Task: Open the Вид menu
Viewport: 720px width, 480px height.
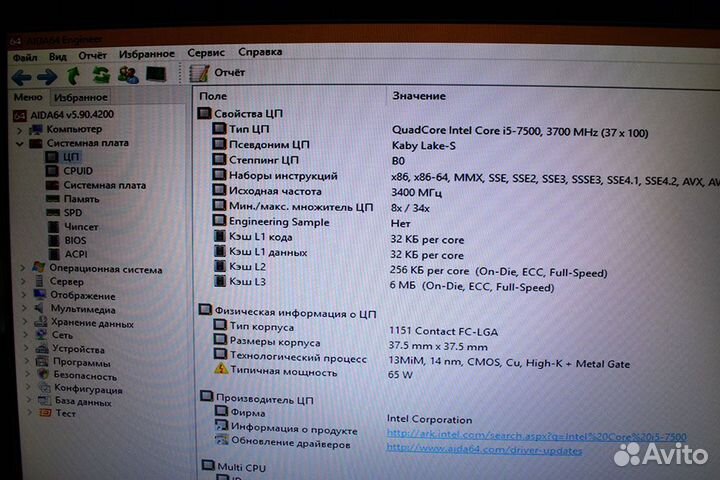Action: pos(58,57)
